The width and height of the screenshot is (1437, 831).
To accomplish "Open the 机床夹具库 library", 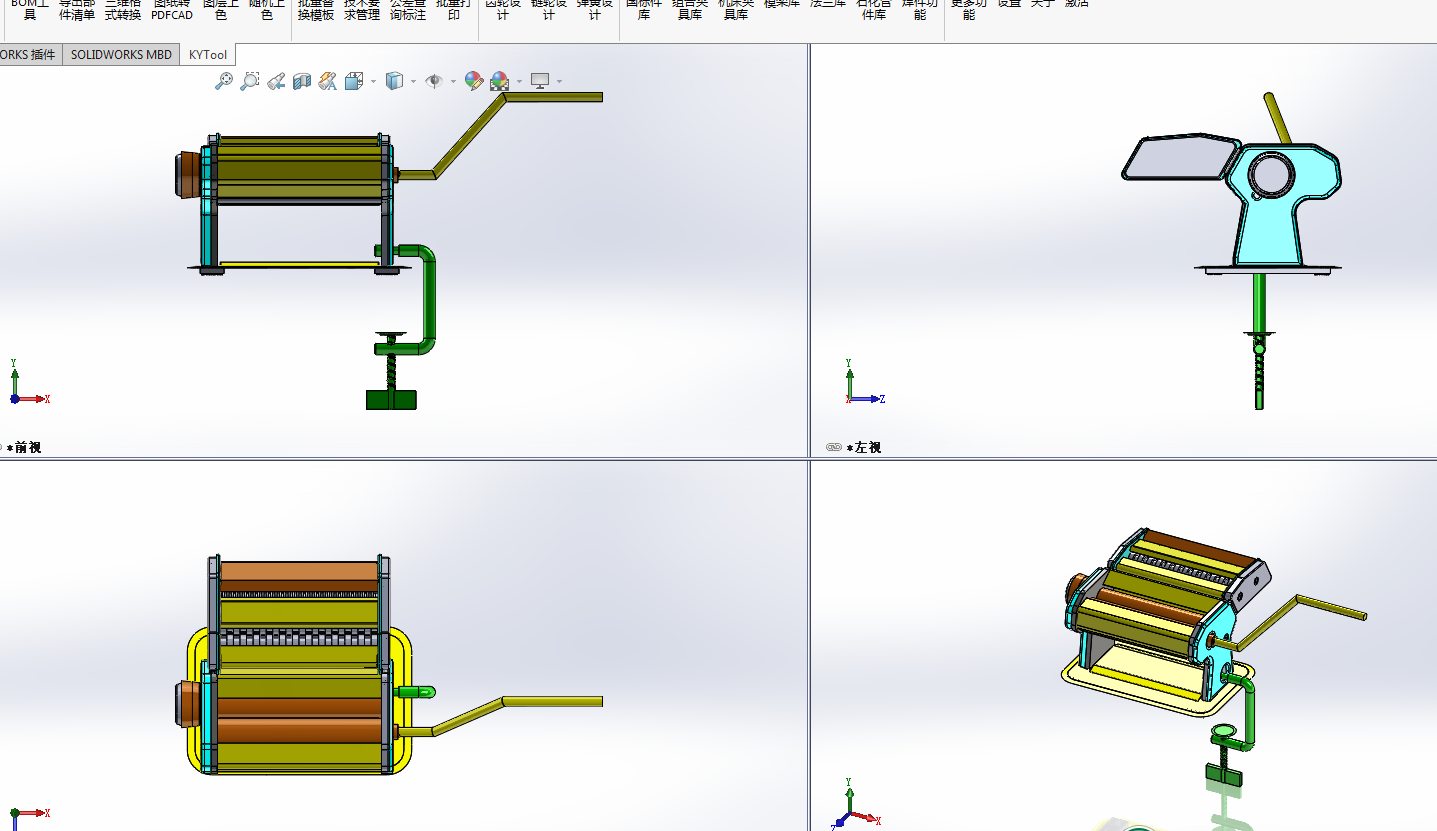I will click(736, 9).
